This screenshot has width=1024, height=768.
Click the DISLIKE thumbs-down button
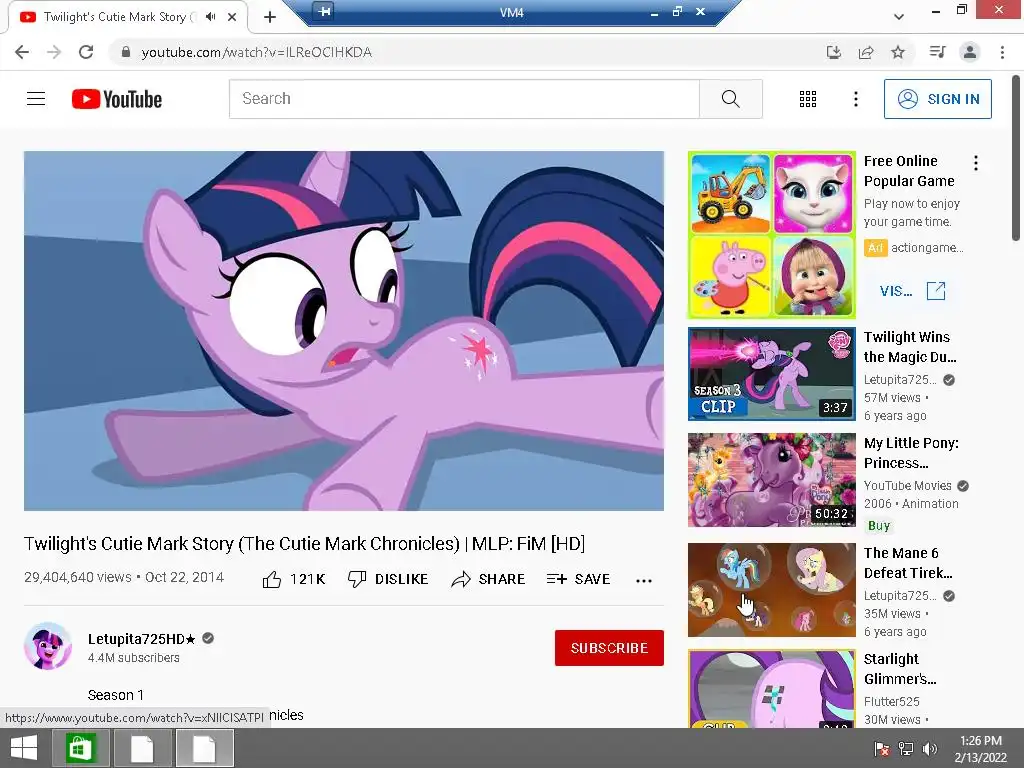tap(388, 579)
